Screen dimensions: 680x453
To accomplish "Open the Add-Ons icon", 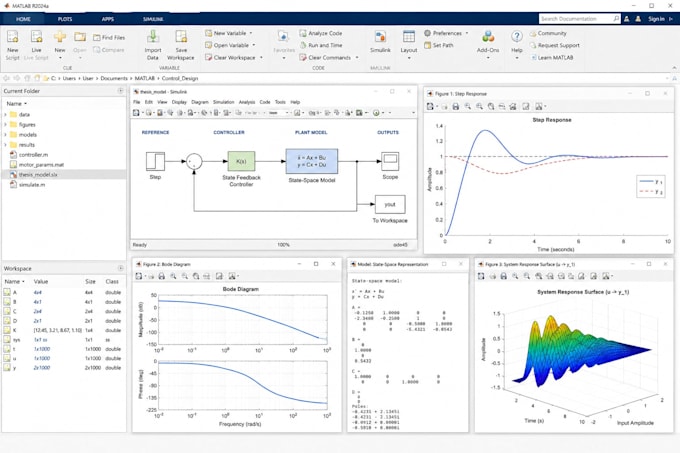I will coord(488,38).
